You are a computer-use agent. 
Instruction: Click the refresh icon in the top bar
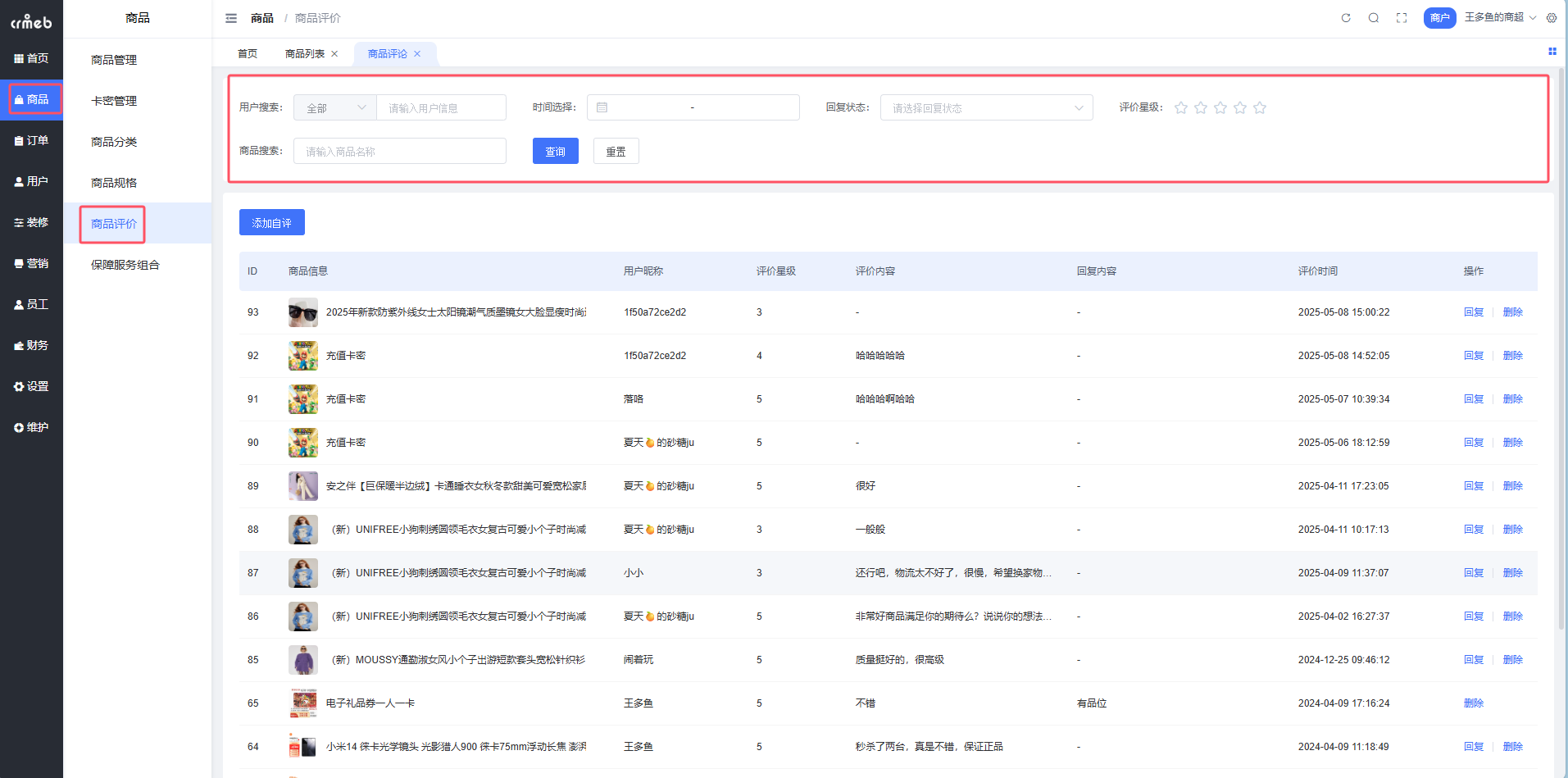1345,17
